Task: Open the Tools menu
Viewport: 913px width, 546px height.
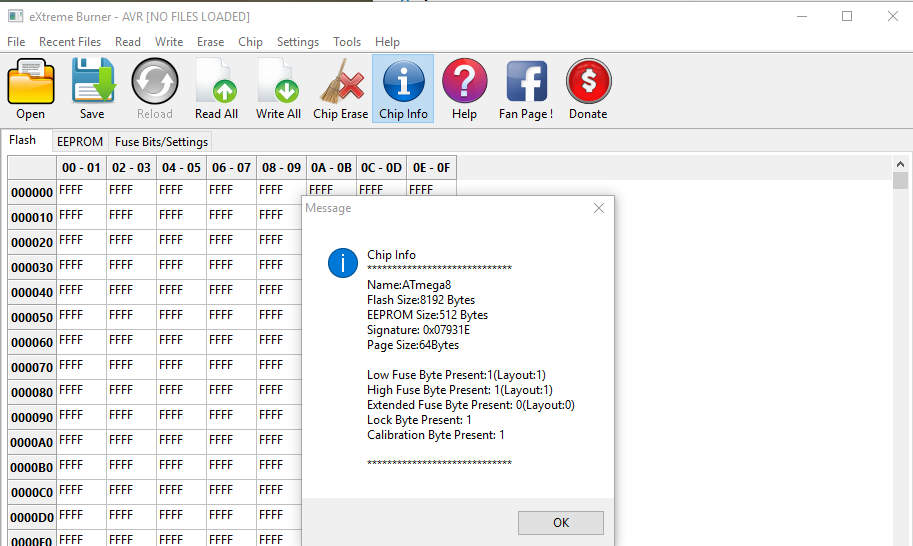Action: 347,42
